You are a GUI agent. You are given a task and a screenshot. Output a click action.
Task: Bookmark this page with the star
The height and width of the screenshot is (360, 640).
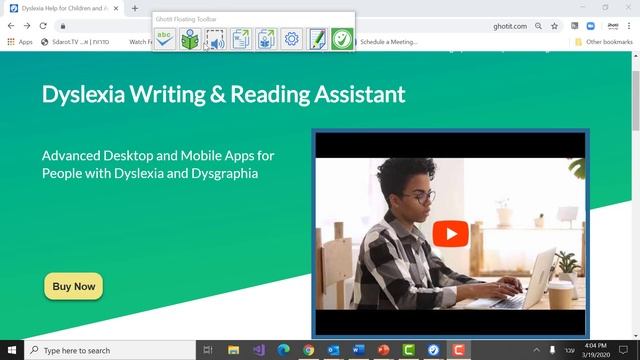pyautogui.click(x=554, y=26)
